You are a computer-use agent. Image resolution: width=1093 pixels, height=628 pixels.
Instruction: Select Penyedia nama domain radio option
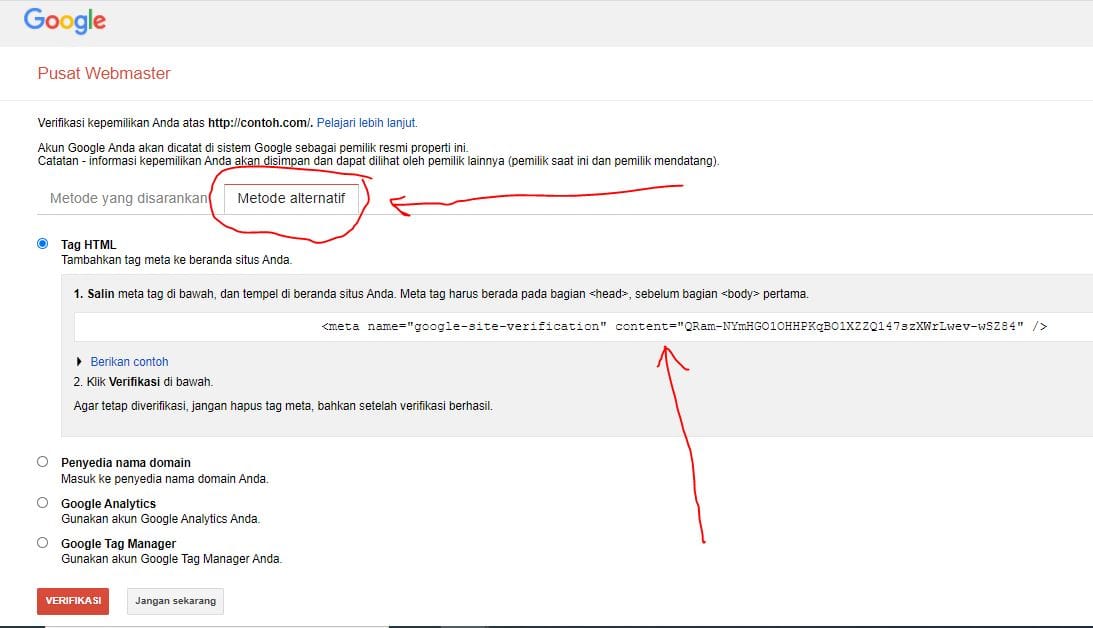click(x=43, y=461)
